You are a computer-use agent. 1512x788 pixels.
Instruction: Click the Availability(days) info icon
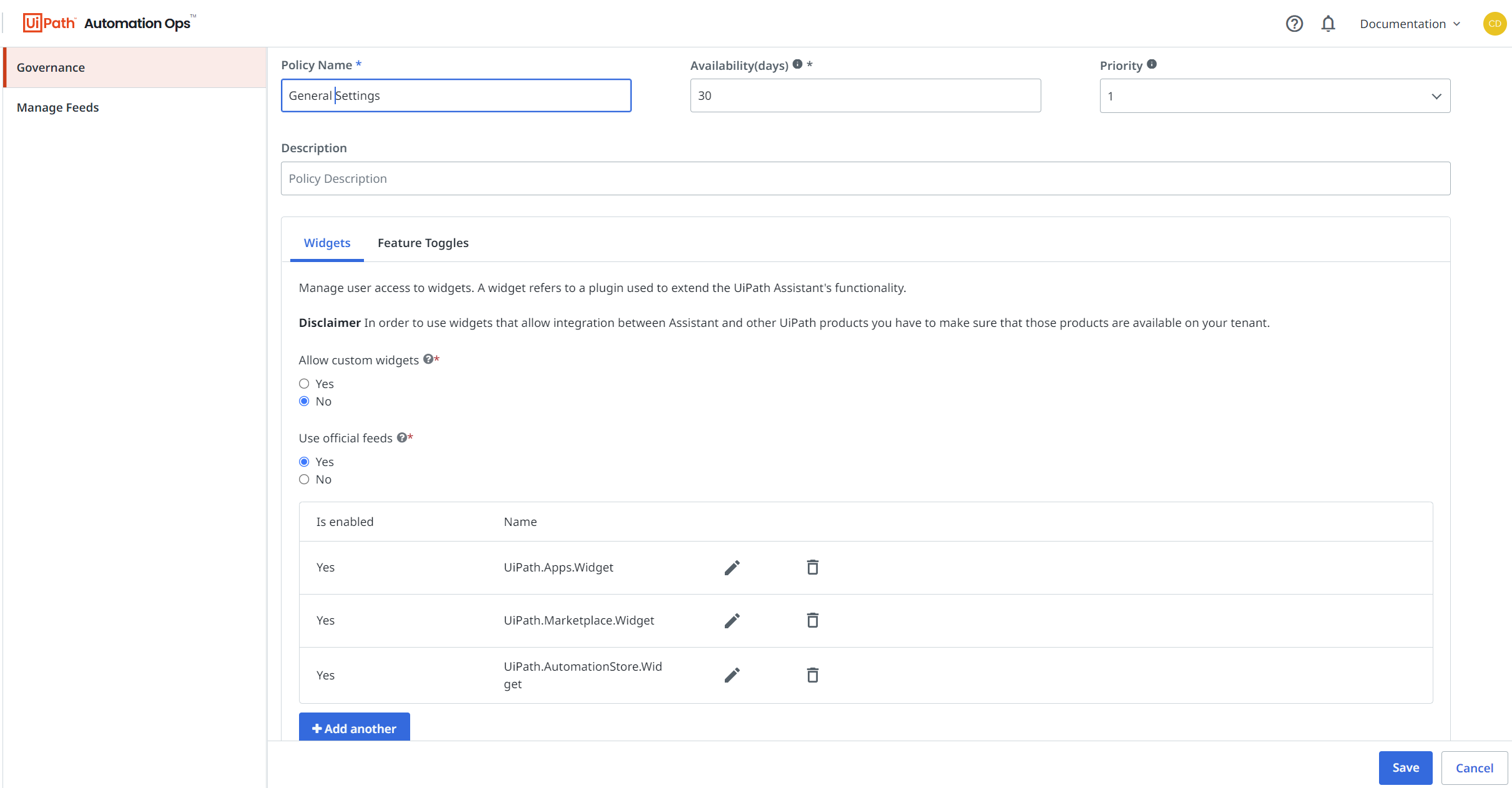[797, 64]
